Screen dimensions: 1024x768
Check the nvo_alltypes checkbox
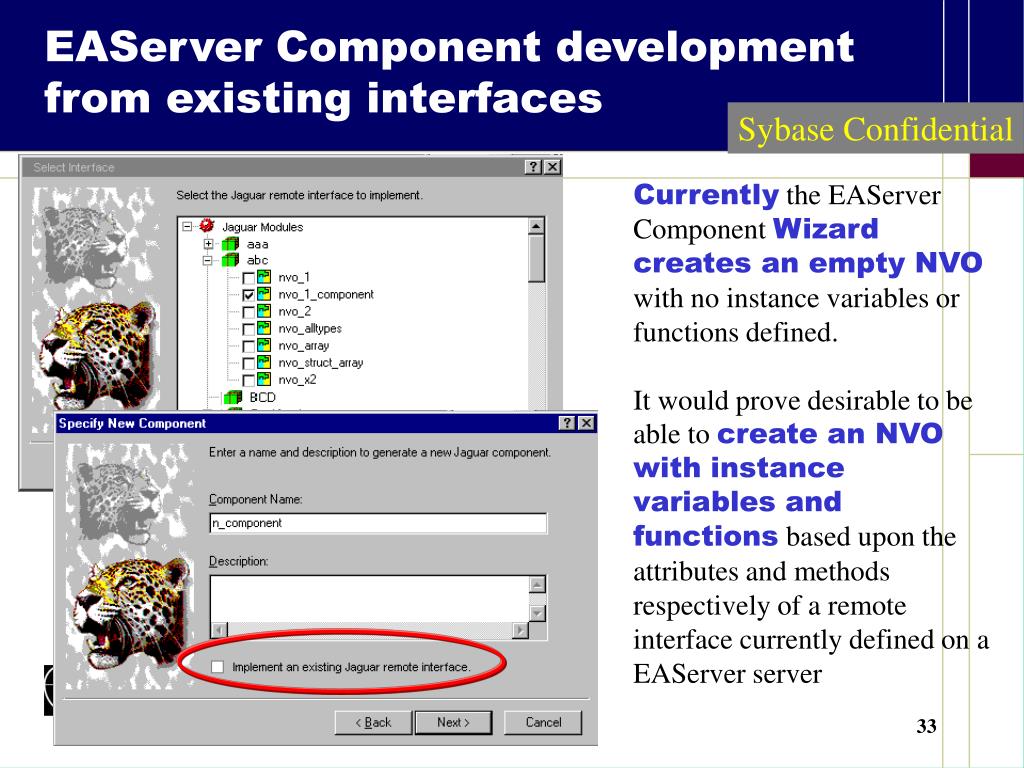pos(248,329)
